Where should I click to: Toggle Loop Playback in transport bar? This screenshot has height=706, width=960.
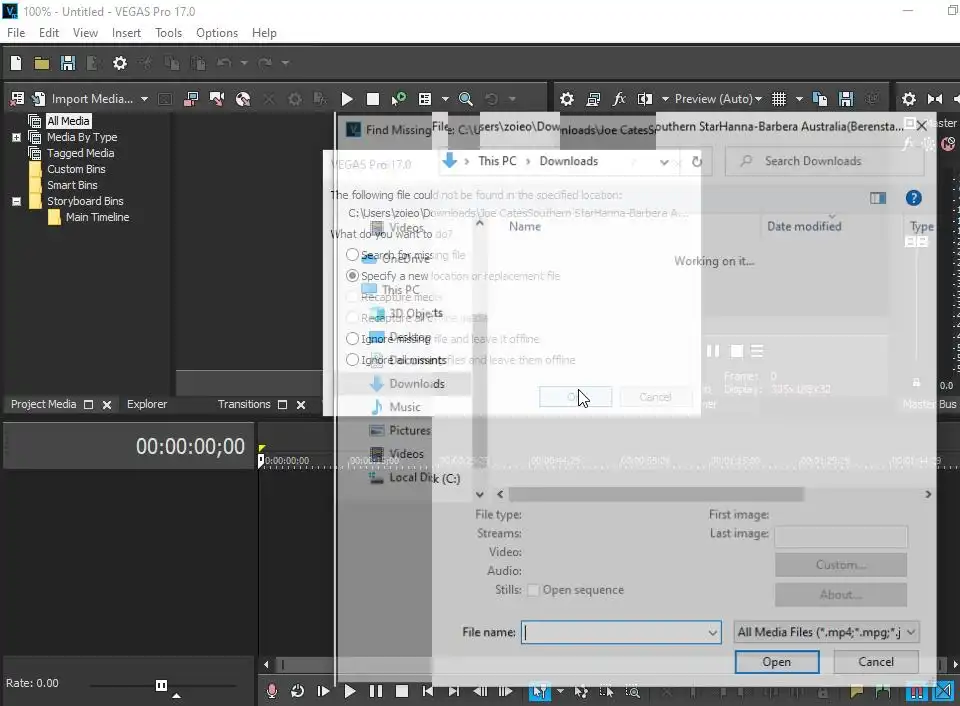pos(298,691)
